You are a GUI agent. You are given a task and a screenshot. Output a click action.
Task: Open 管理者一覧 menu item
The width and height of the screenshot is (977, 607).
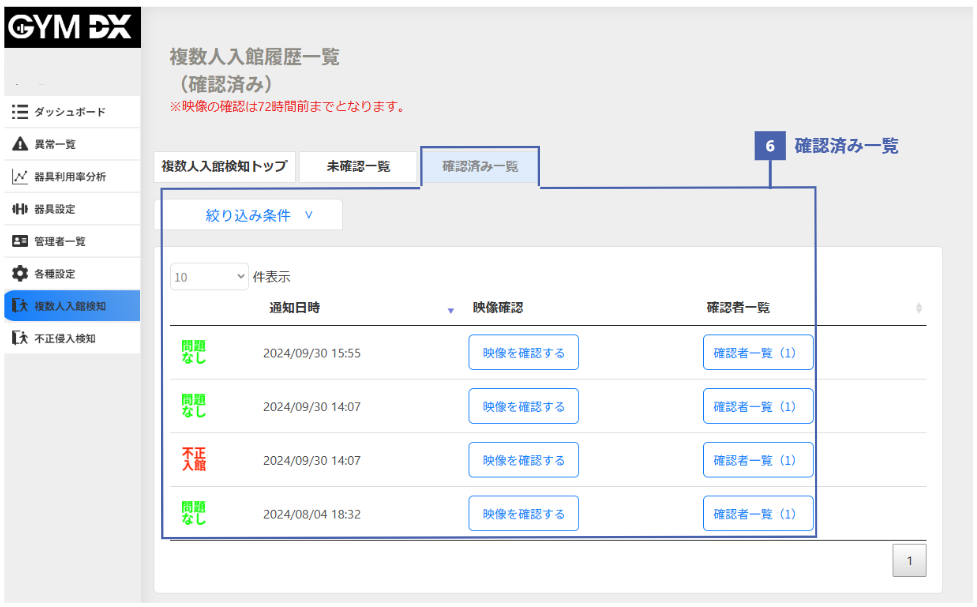click(72, 241)
